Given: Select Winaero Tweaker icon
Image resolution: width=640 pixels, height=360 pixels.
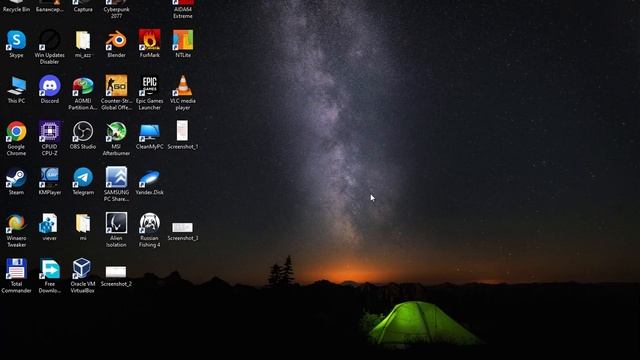Looking at the screenshot, I should (16, 230).
